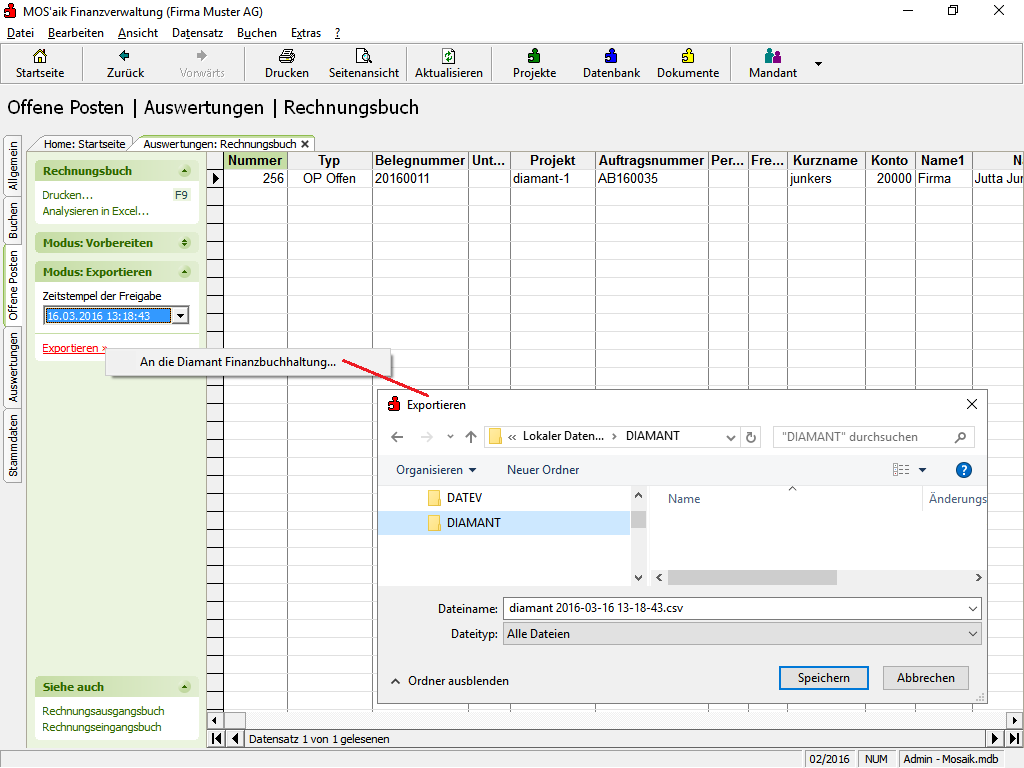Click the Drucken printer icon
Screen dimensions: 1024x768
[286, 57]
